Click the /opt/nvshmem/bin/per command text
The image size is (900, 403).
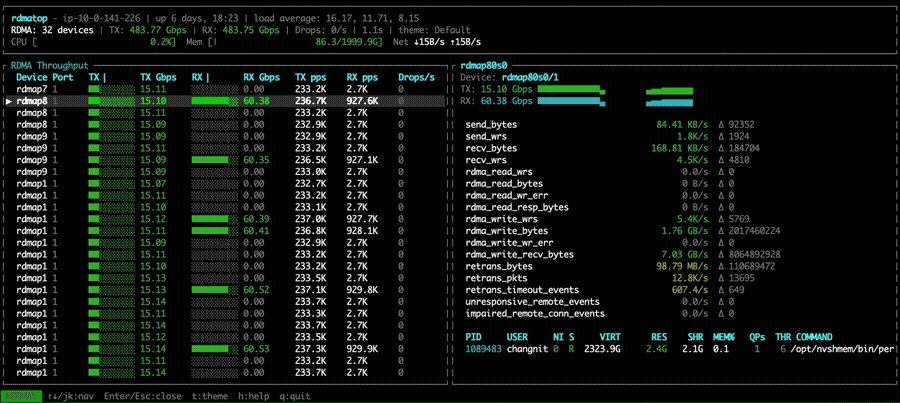pyautogui.click(x=843, y=349)
